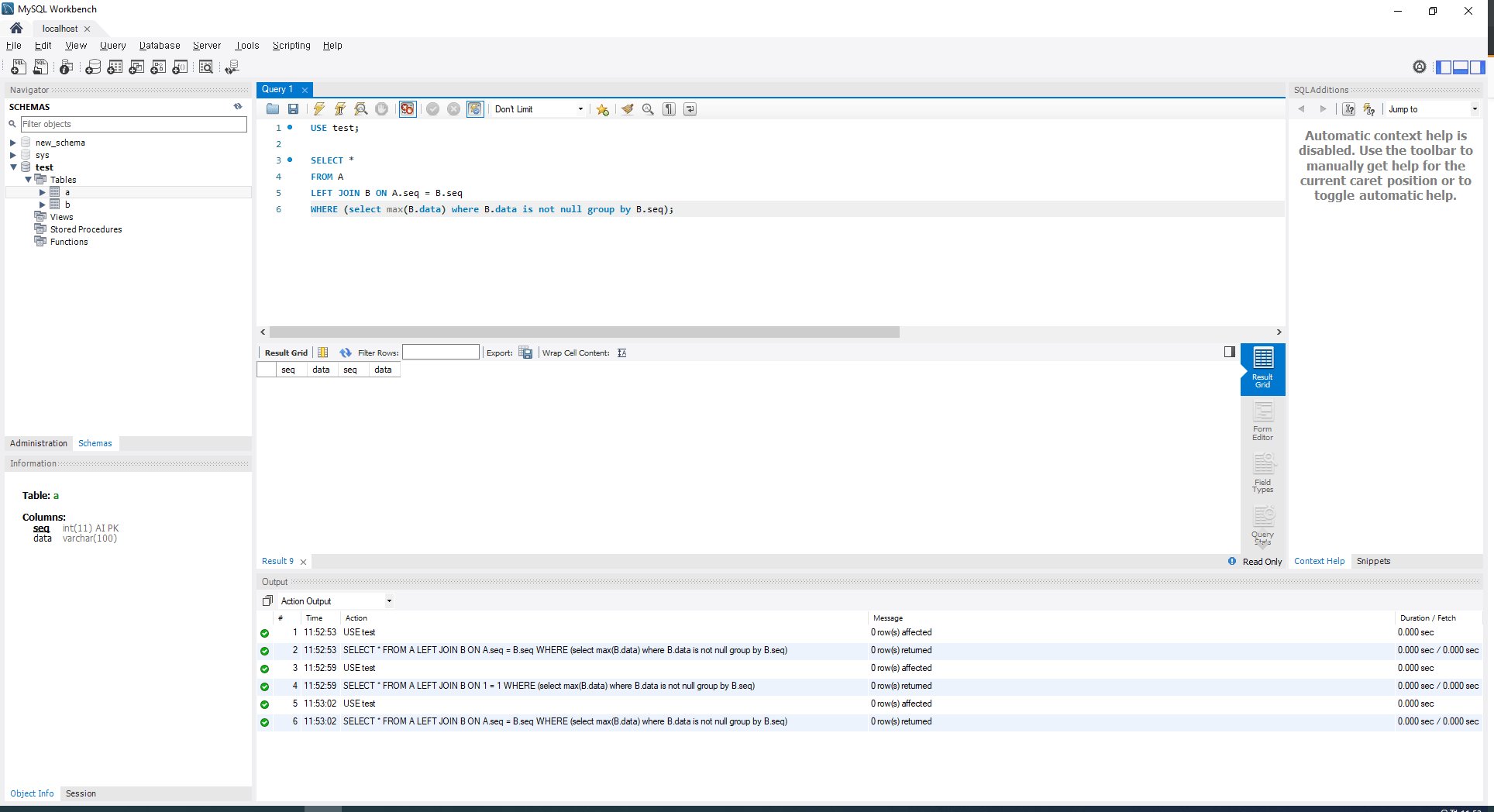1494x812 pixels.
Task: Open the Context Help panel
Action: [x=1319, y=561]
